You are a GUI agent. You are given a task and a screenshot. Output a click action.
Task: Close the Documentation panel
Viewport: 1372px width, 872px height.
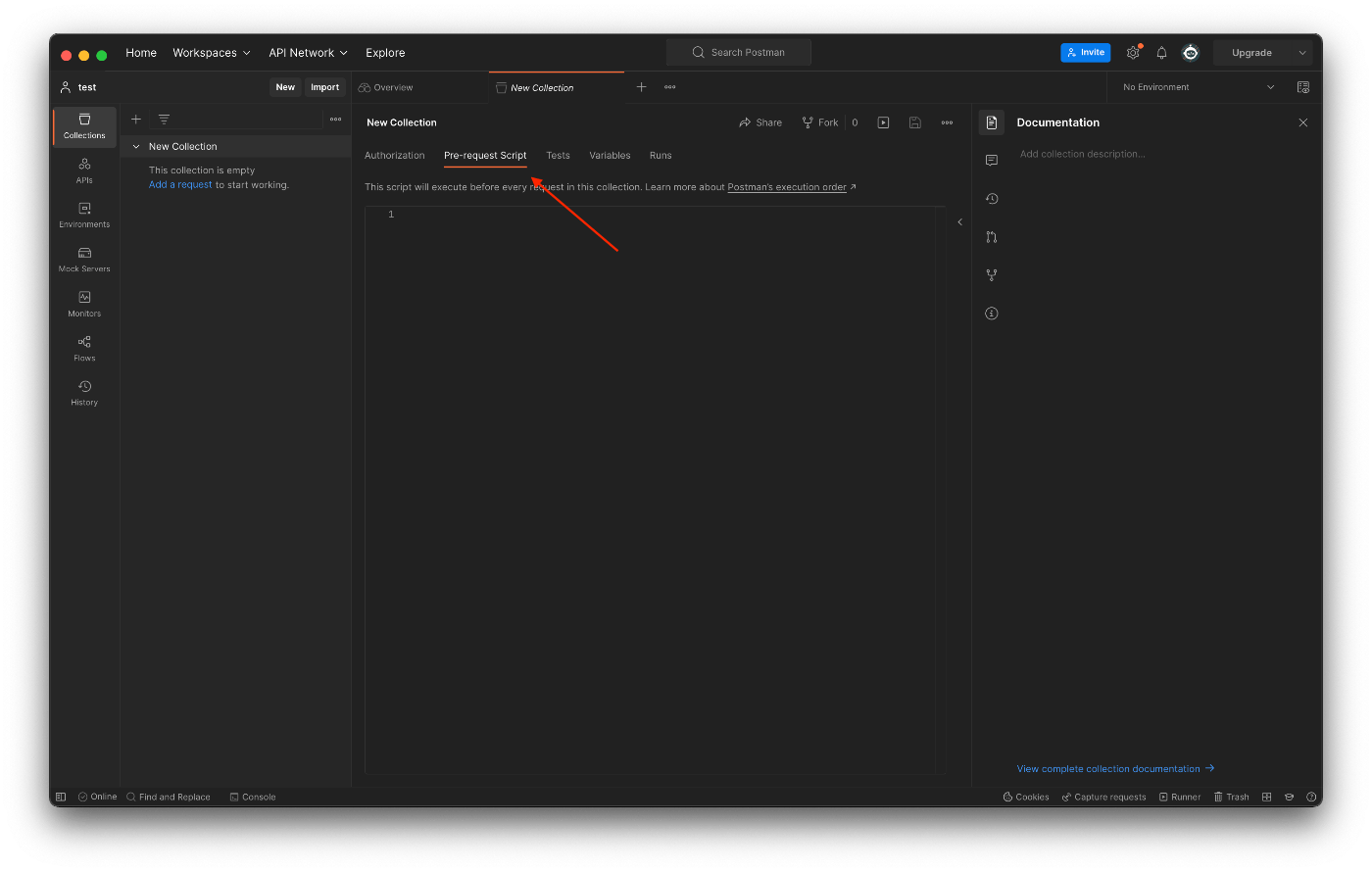[x=1303, y=122]
